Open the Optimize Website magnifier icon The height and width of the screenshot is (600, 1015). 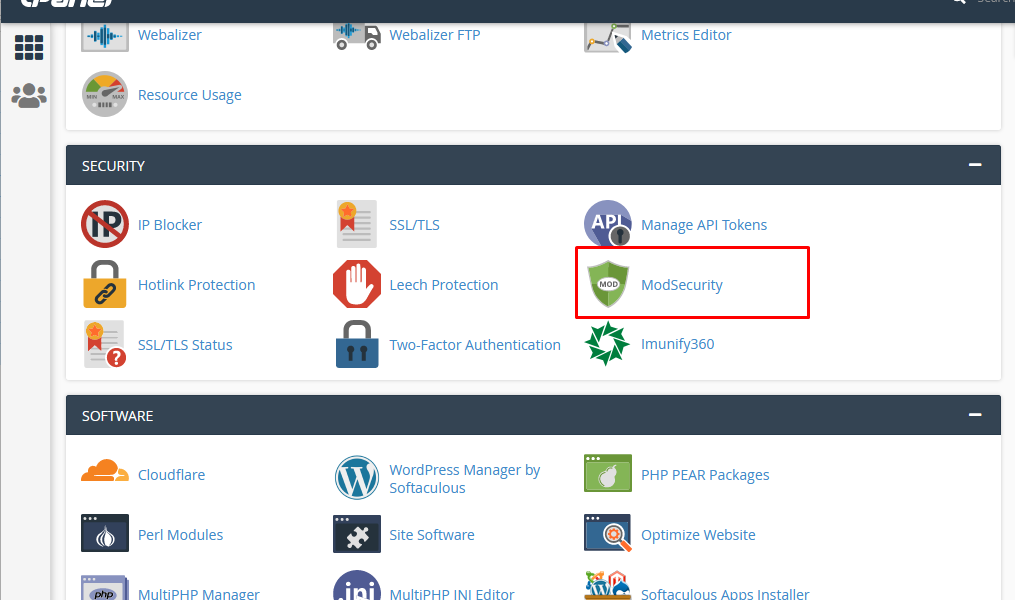(x=608, y=533)
